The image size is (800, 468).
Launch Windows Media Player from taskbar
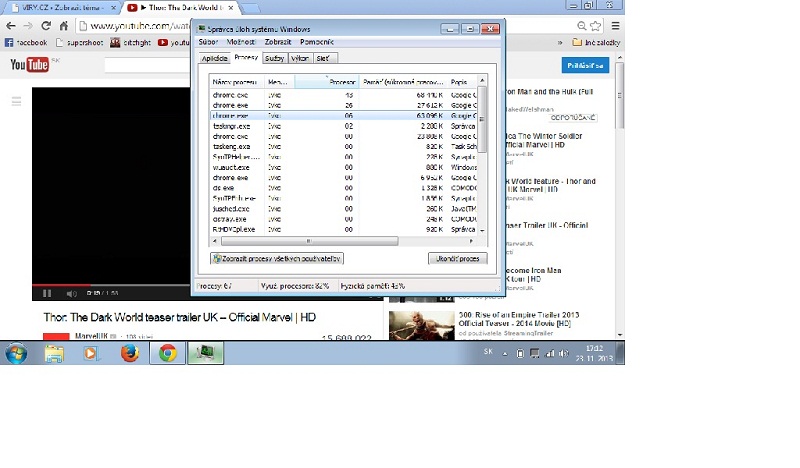[x=91, y=353]
